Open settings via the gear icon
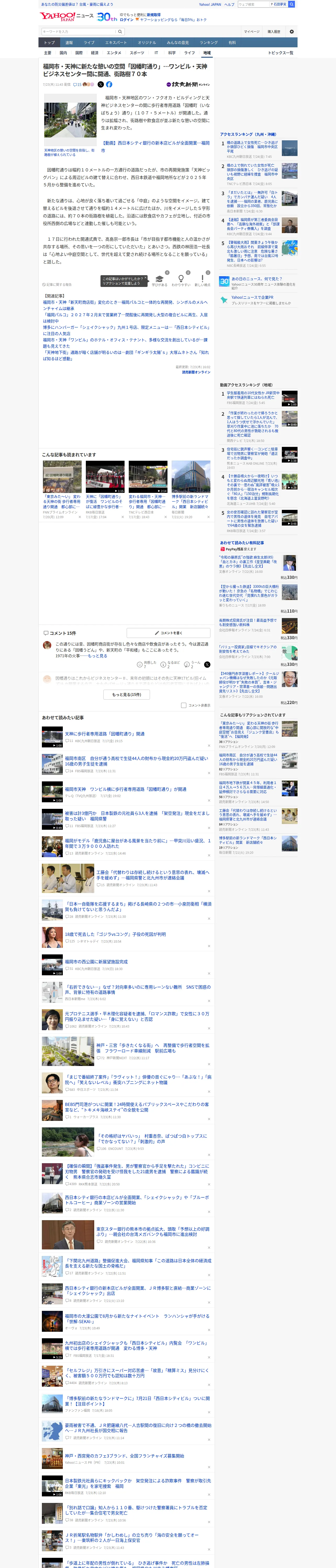Screen dimensions: 336x1568 [x=292, y=32]
